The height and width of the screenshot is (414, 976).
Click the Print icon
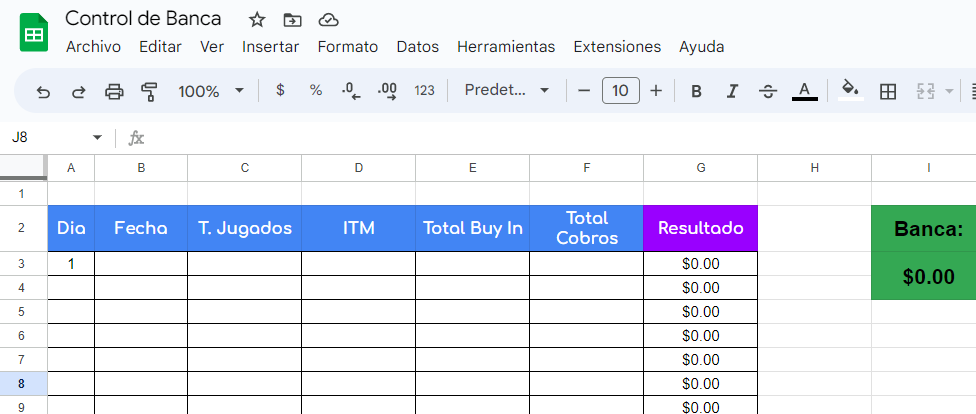[114, 92]
